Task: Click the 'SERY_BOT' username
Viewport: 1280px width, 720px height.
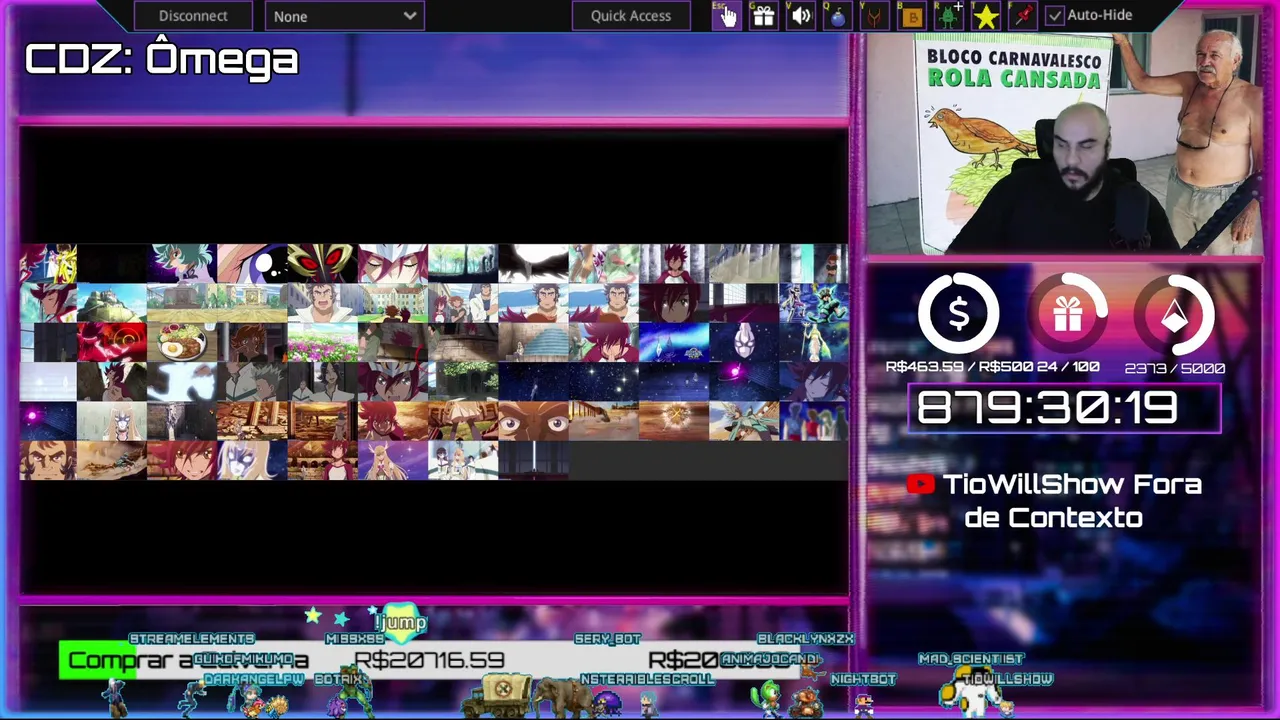Action: (608, 639)
